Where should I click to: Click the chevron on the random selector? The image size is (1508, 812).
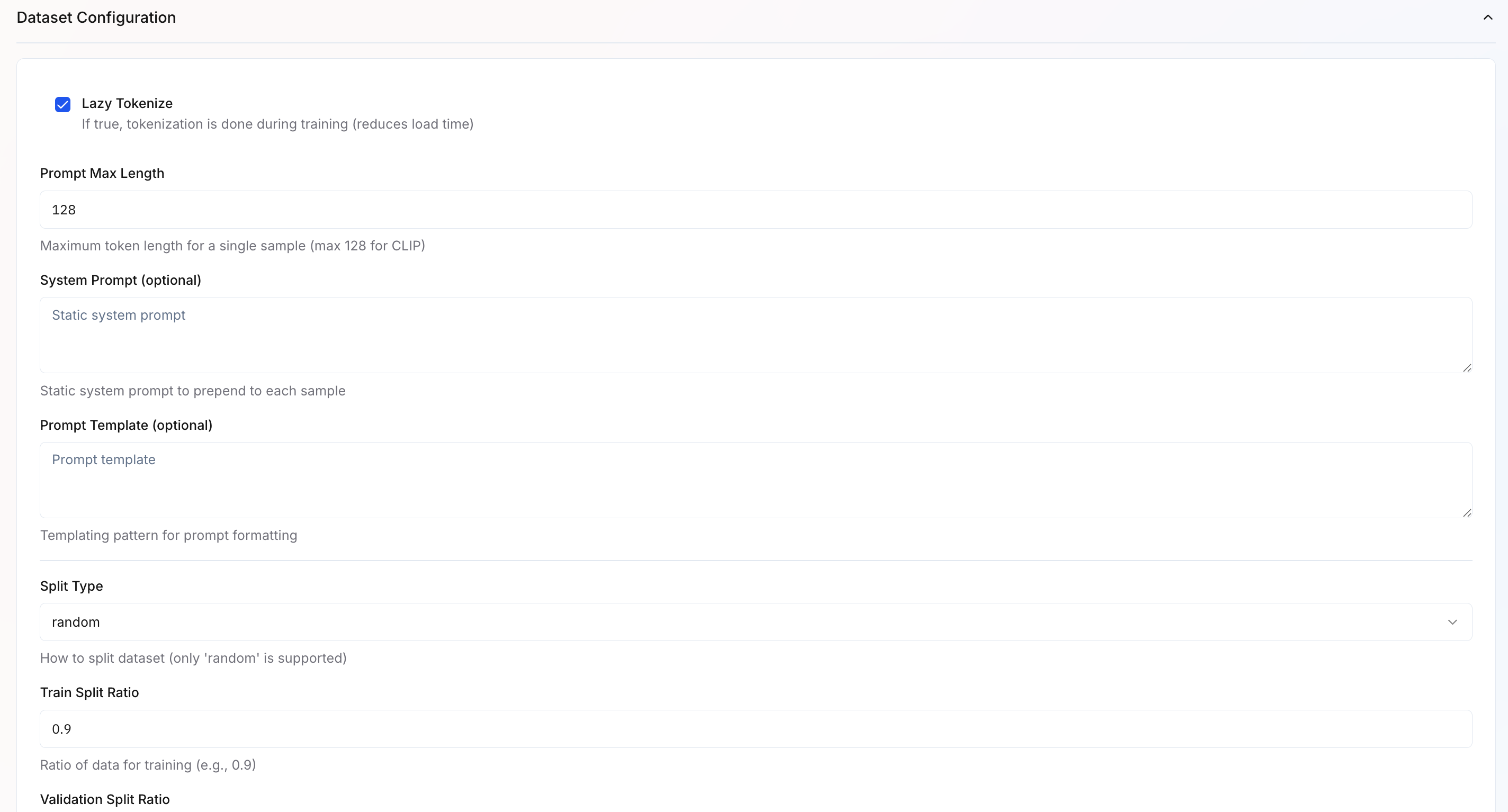pyautogui.click(x=1452, y=622)
